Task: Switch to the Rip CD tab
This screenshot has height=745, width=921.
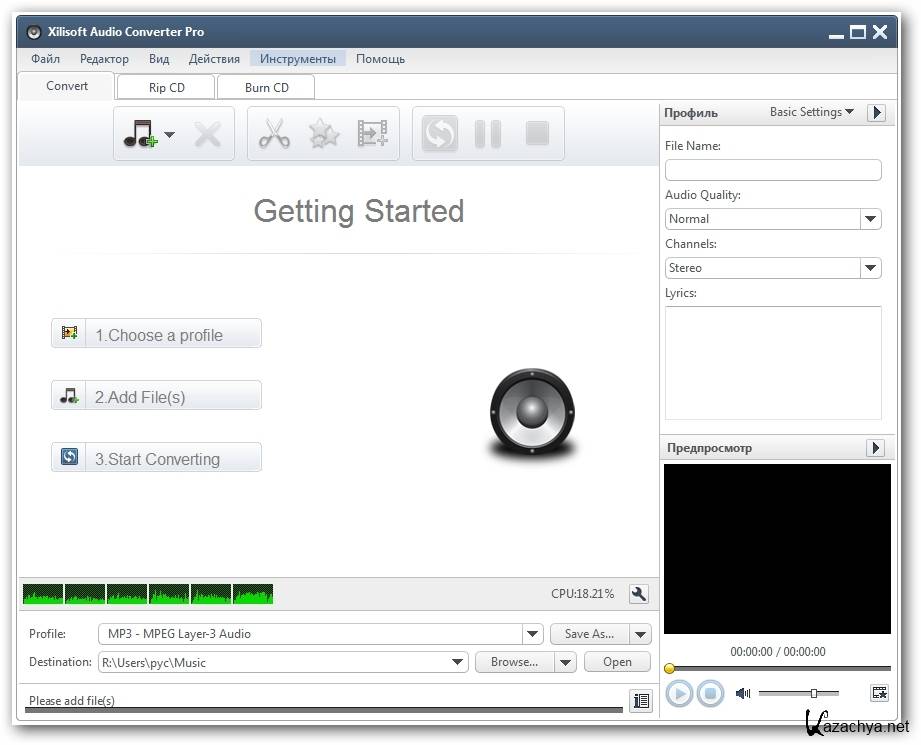Action: pyautogui.click(x=167, y=88)
